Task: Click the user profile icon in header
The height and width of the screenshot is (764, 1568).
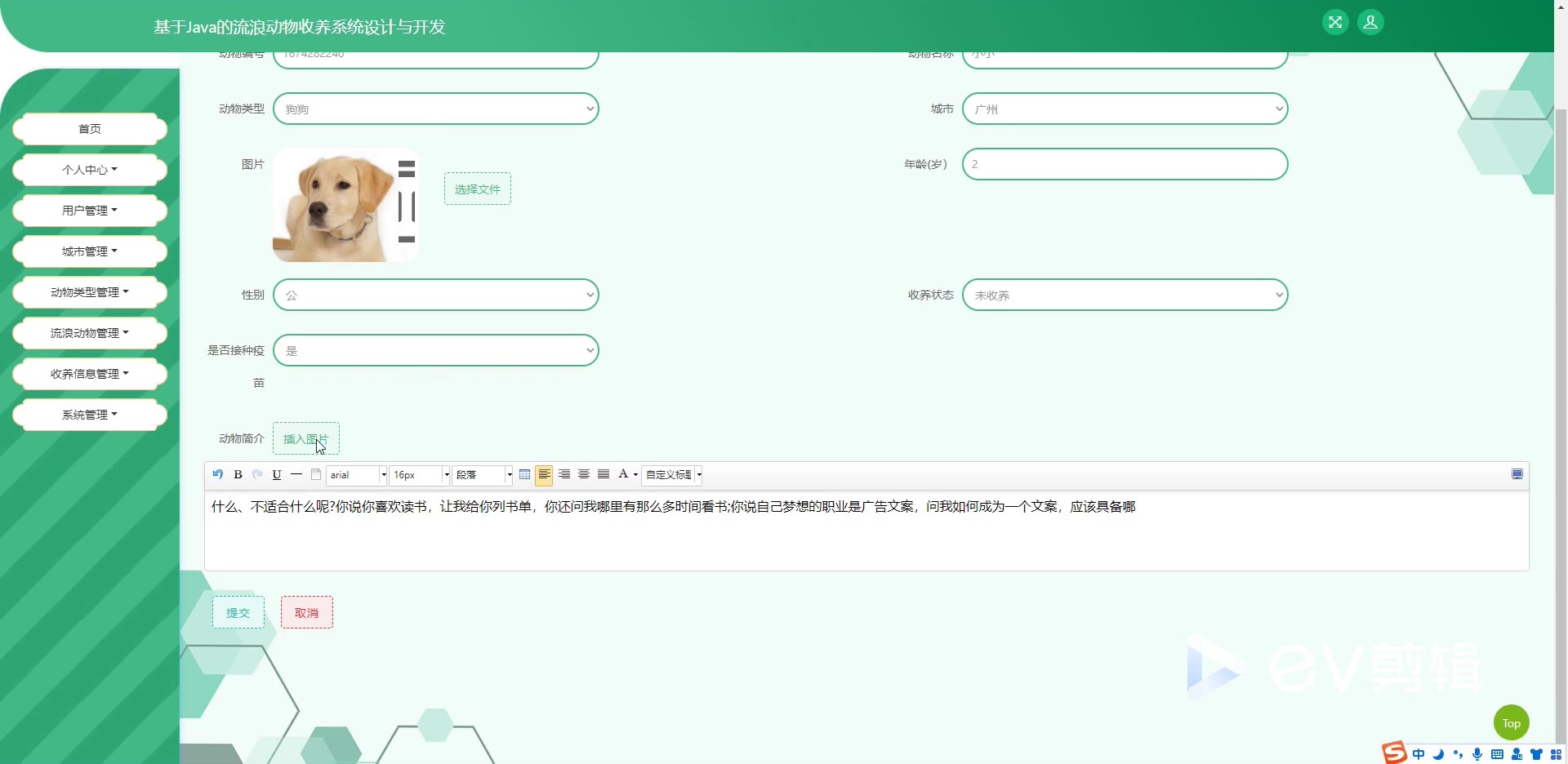Action: (x=1370, y=22)
